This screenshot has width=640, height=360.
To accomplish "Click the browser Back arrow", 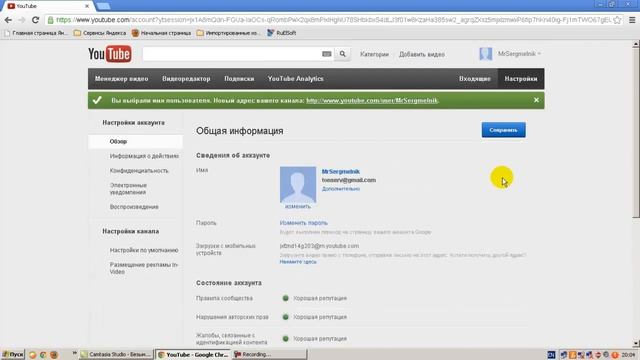I will (8, 20).
